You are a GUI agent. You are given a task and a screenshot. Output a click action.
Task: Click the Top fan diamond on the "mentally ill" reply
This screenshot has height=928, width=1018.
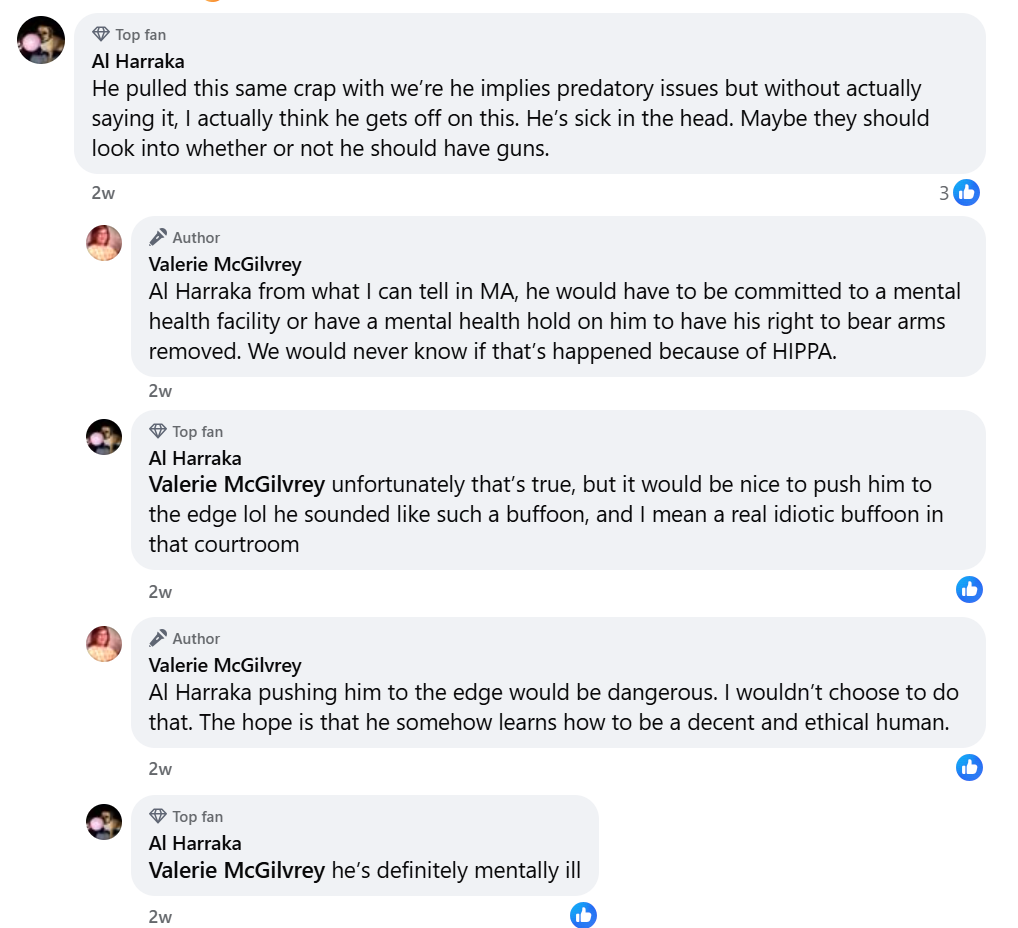158,816
